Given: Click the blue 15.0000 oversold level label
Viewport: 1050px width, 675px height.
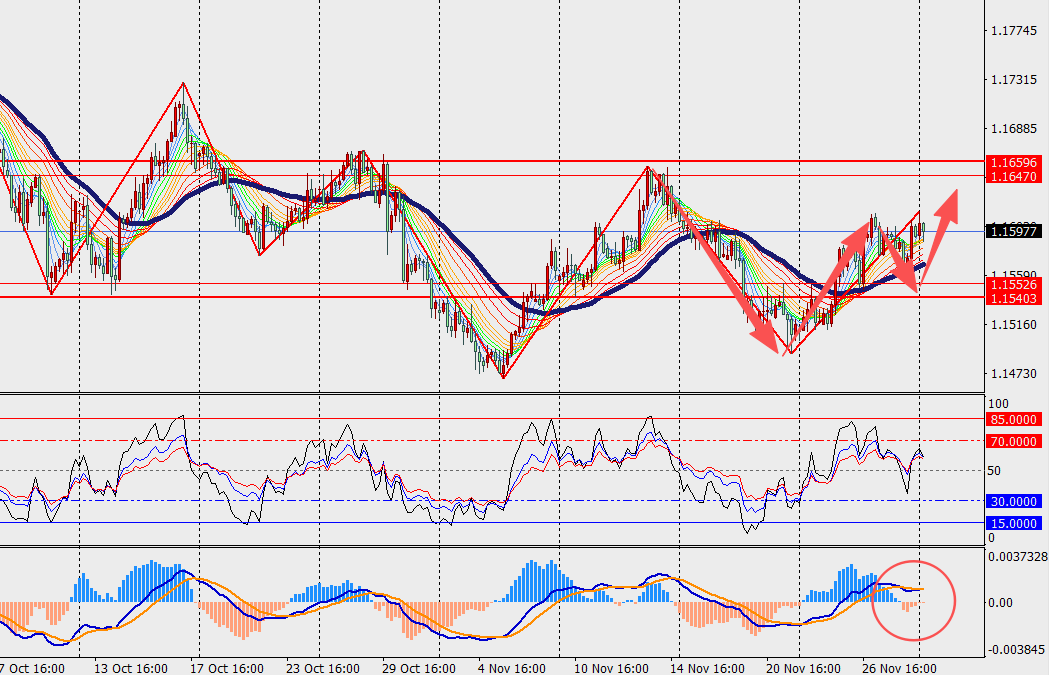Looking at the screenshot, I should coord(1013,523).
